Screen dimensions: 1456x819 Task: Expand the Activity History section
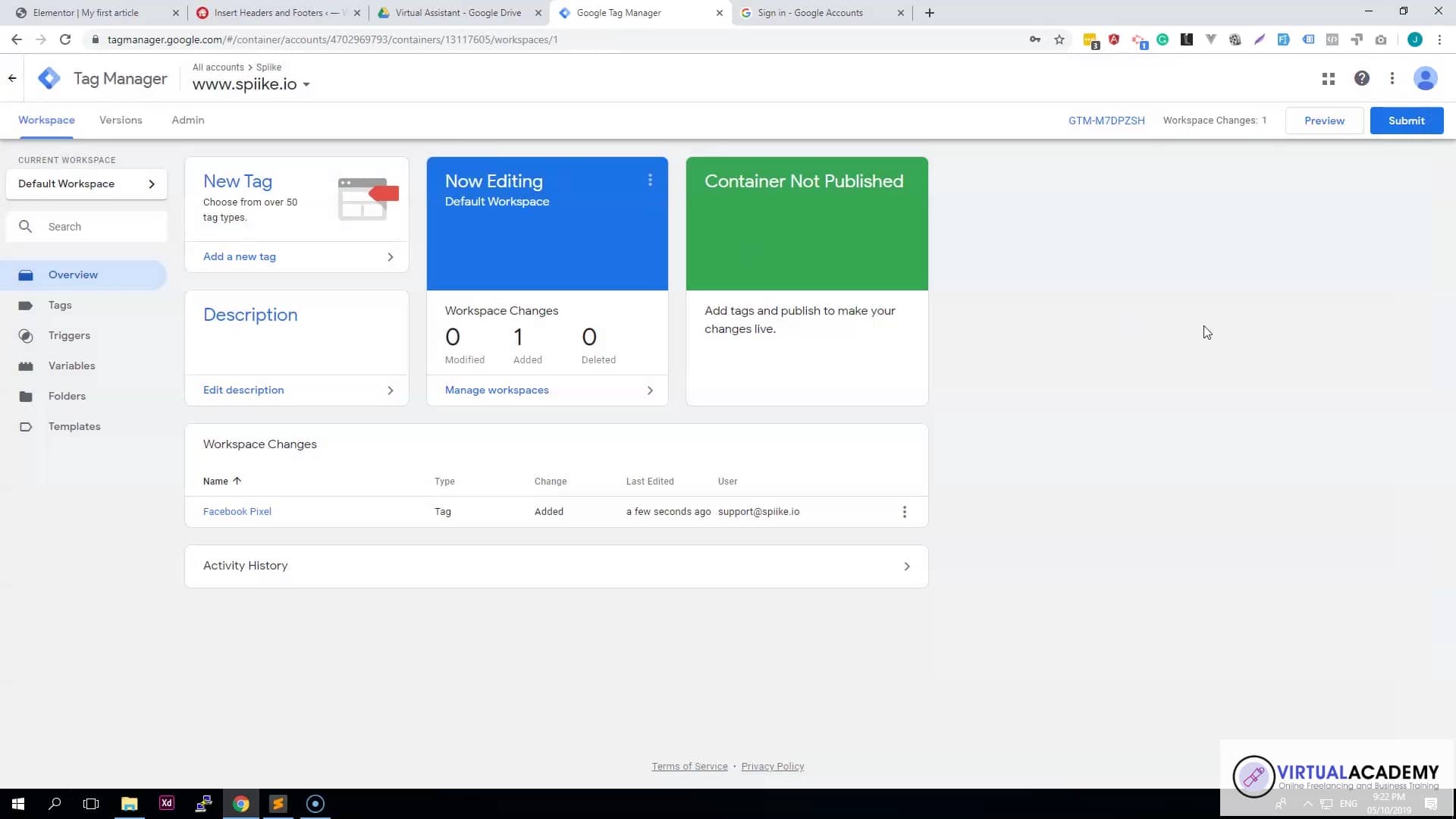(x=557, y=566)
